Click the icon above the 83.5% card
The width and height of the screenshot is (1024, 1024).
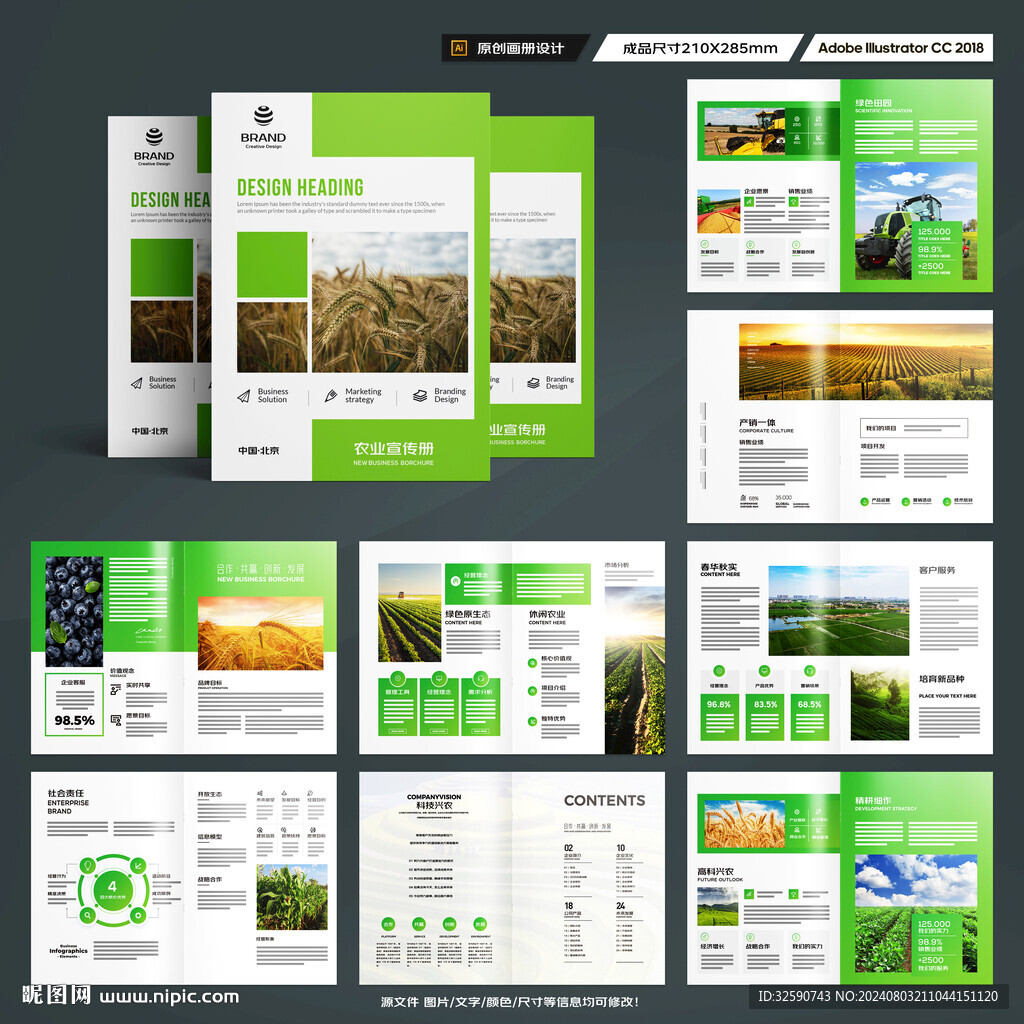click(764, 671)
